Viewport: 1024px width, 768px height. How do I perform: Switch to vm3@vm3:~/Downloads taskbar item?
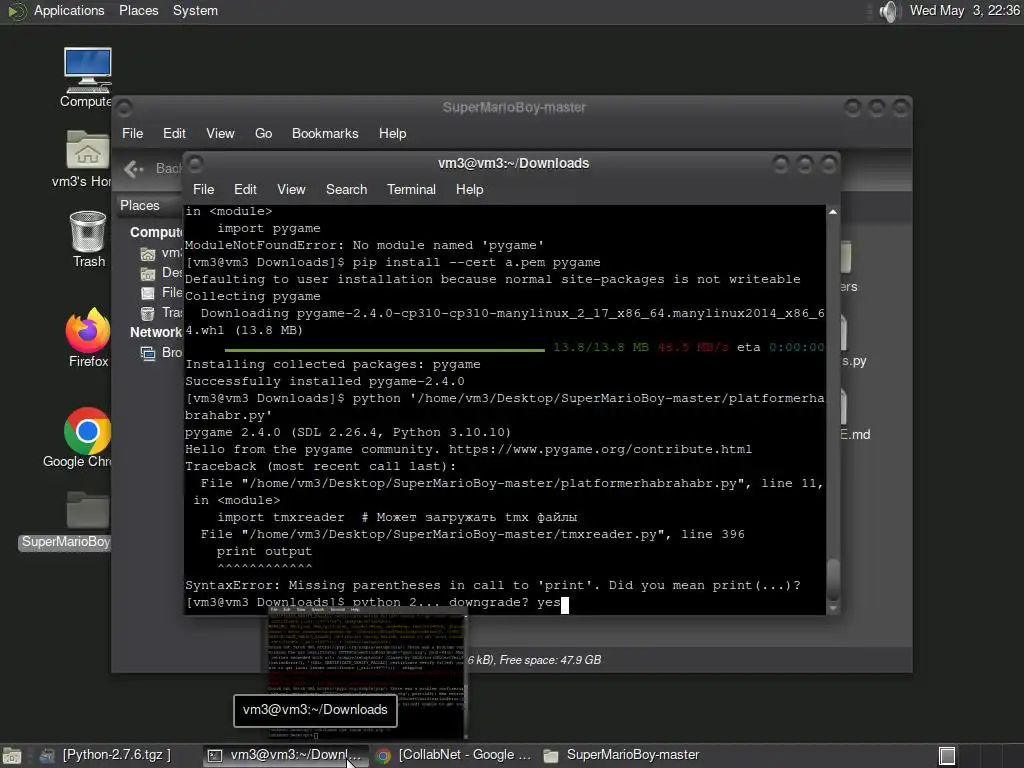coord(285,755)
